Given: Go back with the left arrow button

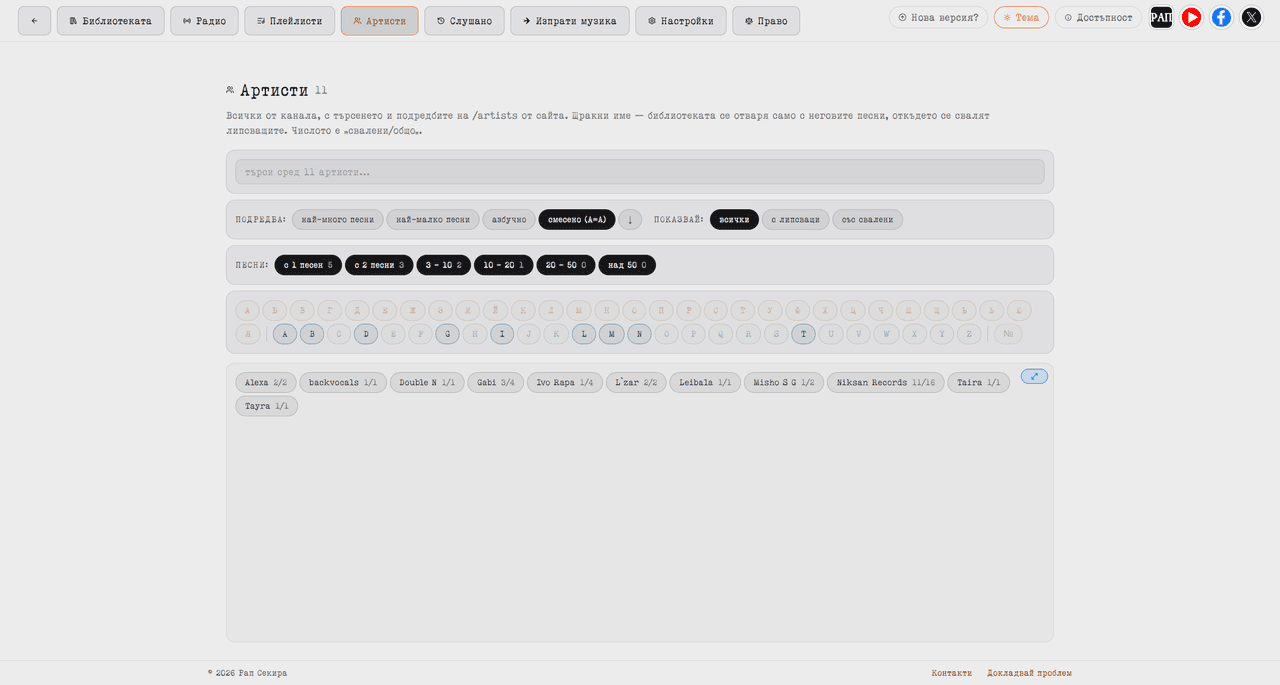Looking at the screenshot, I should (34, 21).
